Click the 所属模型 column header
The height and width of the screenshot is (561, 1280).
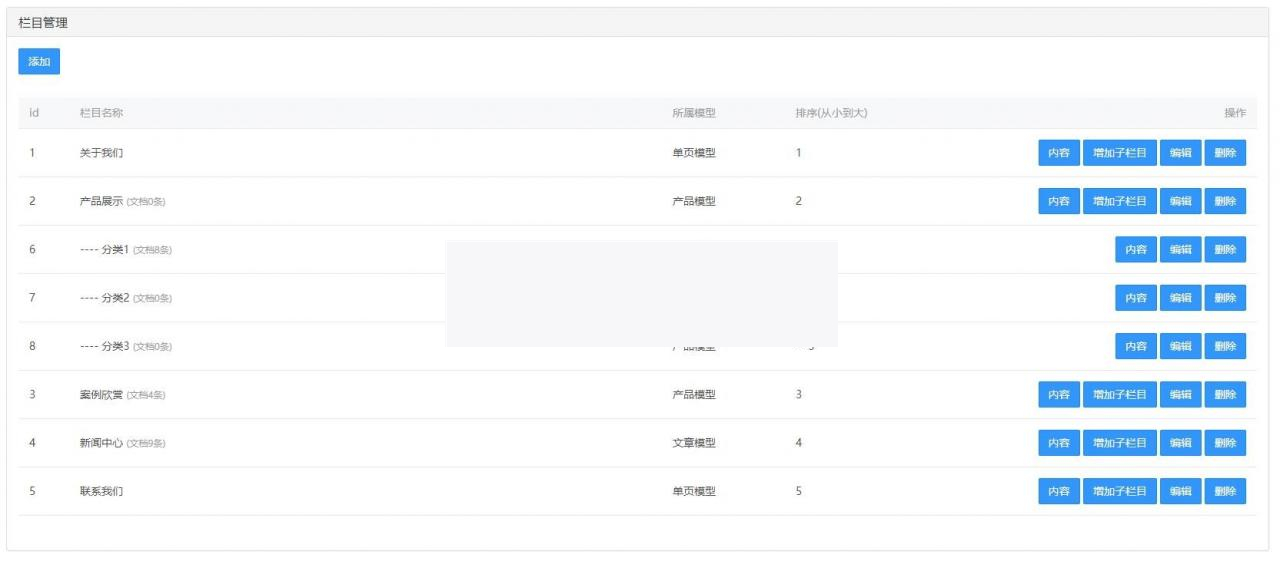coord(693,113)
